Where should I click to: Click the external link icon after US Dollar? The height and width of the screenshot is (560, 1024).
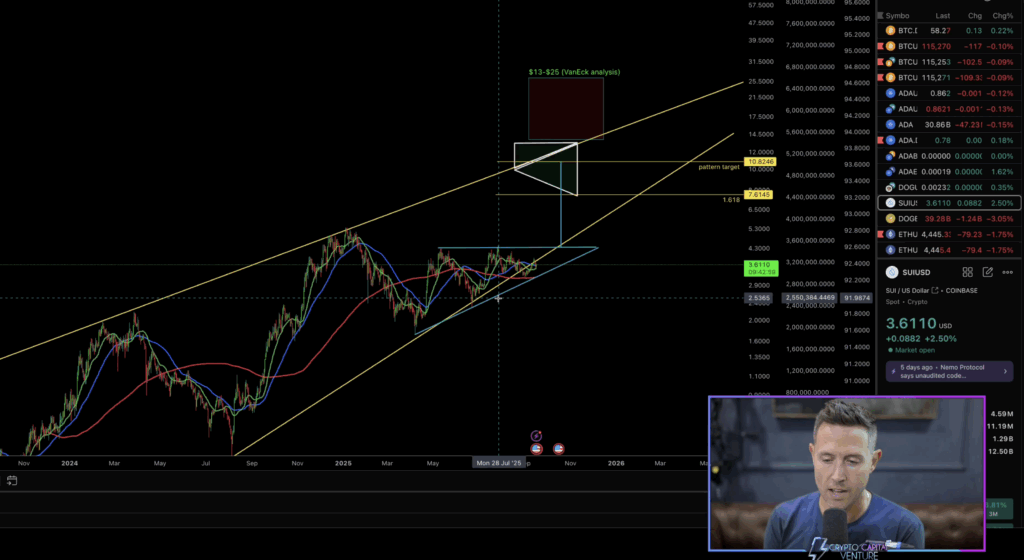tap(936, 291)
